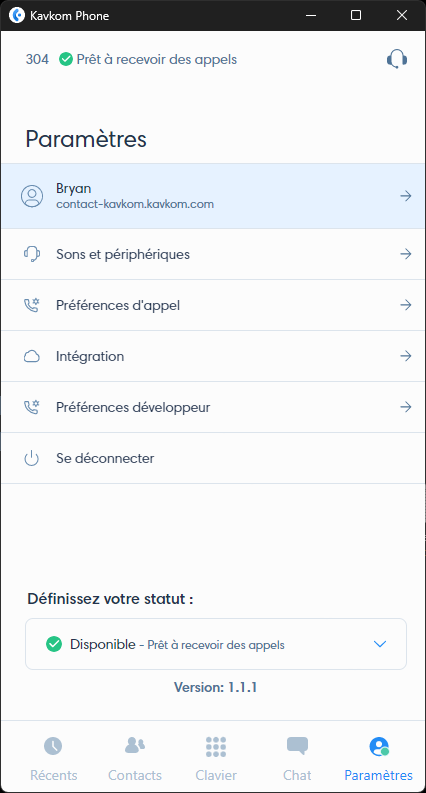
Task: Click the headset icon at top right
Action: click(x=397, y=59)
